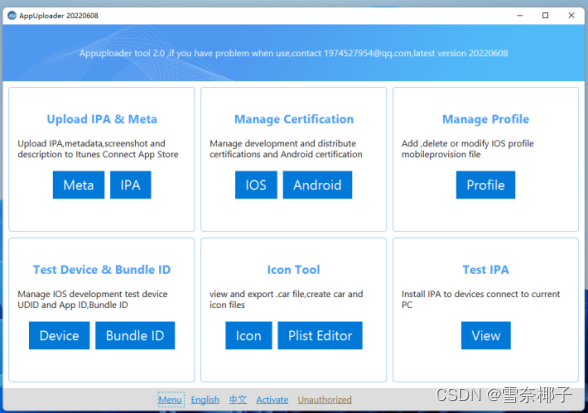This screenshot has width=588, height=413.
Task: Minimize the AppUploader window
Action: click(x=520, y=15)
